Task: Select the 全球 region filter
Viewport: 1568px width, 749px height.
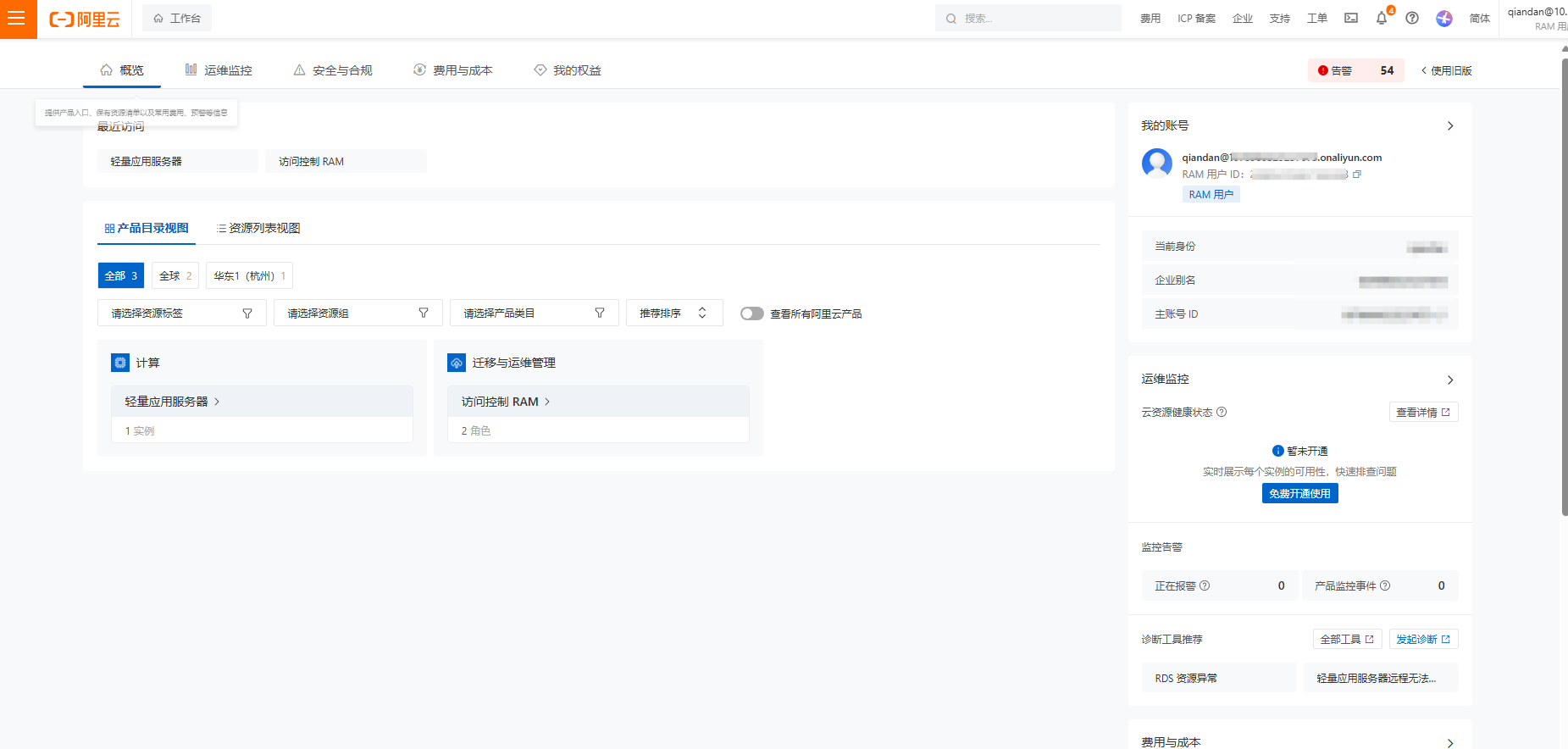Action: coord(175,276)
